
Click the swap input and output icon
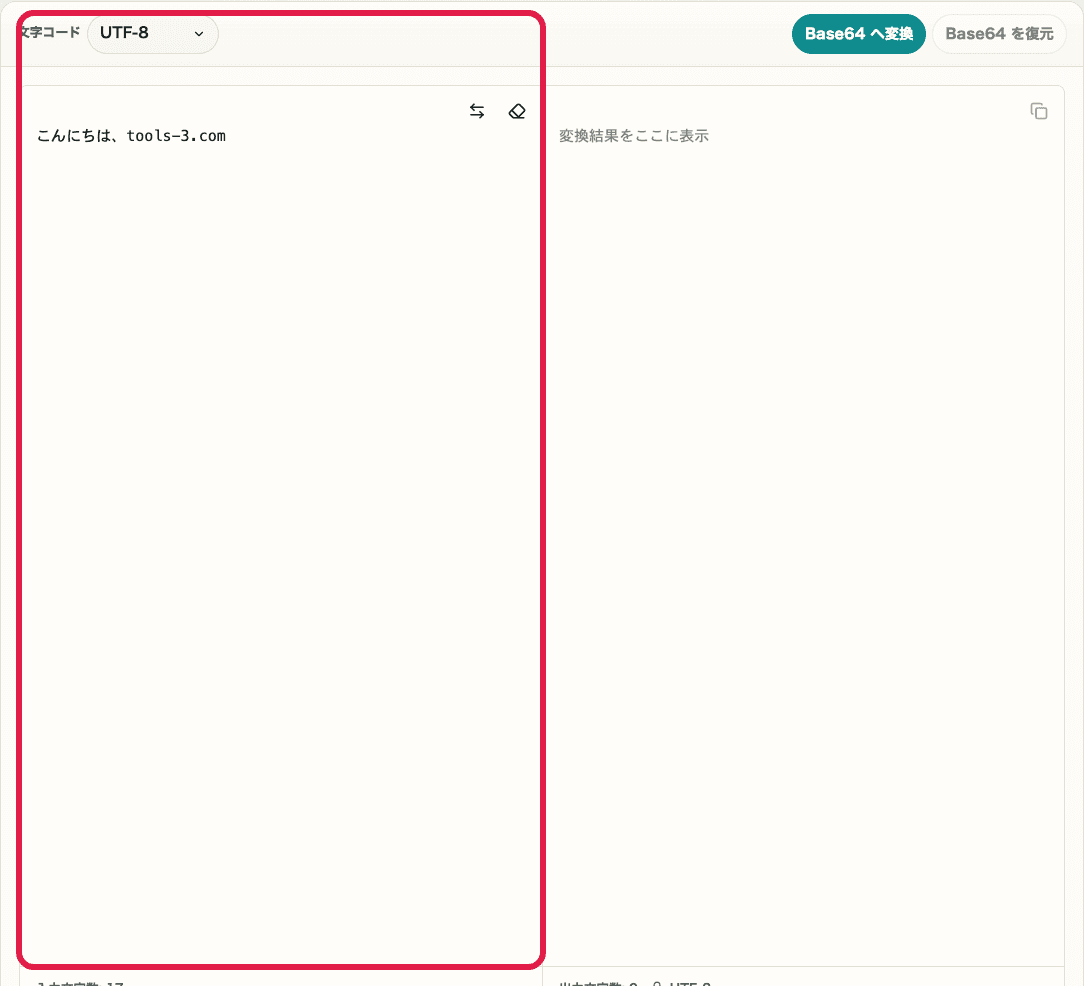477,112
